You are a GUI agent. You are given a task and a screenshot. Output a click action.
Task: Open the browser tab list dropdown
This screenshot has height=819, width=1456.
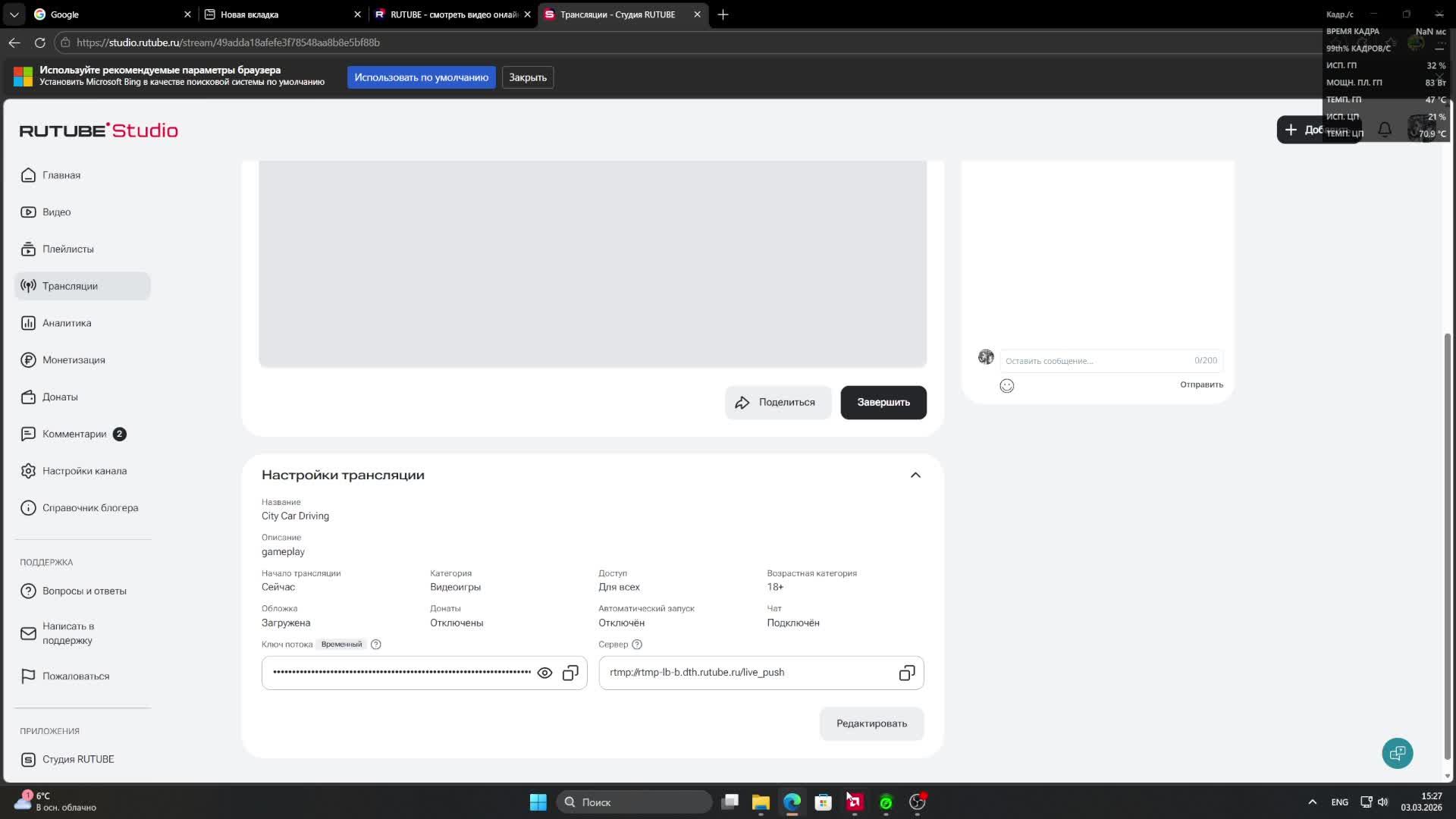coord(14,14)
